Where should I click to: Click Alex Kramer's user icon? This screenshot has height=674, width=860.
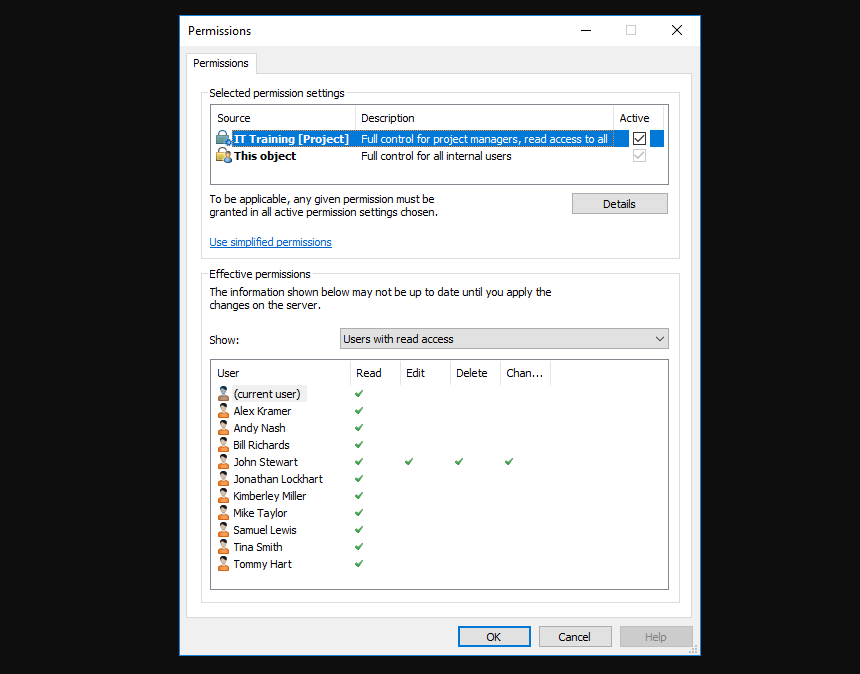223,410
